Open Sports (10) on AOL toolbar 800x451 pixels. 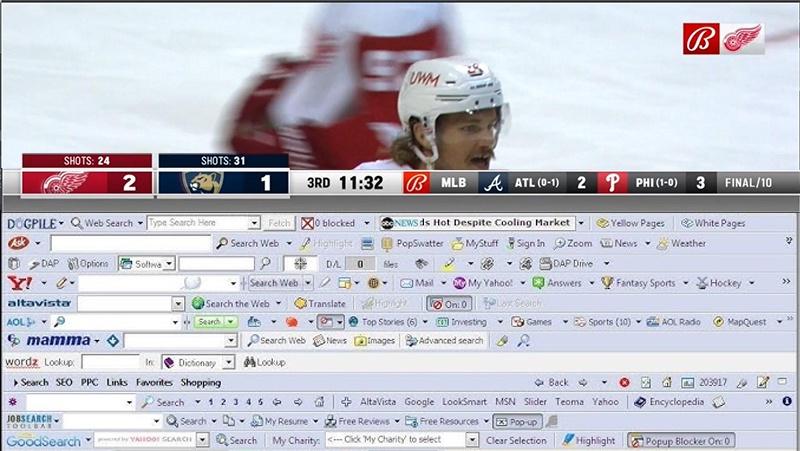pyautogui.click(x=603, y=322)
